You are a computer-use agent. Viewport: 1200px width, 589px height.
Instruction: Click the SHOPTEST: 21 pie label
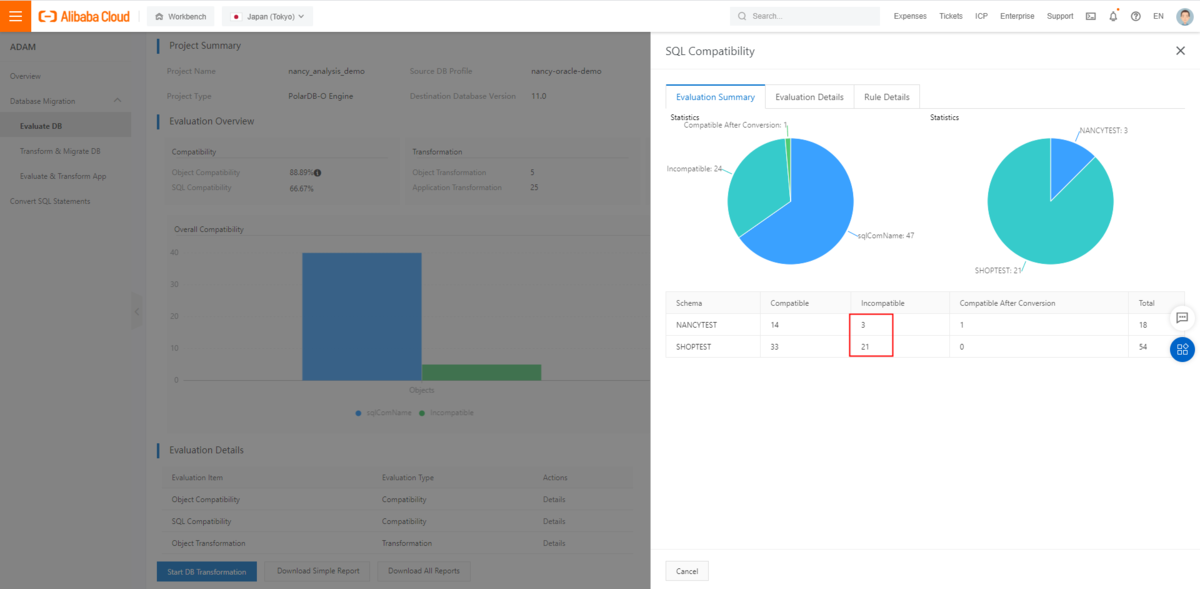click(x=997, y=270)
